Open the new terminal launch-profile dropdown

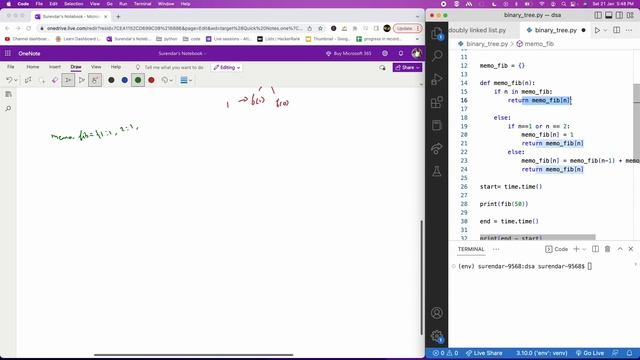point(584,249)
